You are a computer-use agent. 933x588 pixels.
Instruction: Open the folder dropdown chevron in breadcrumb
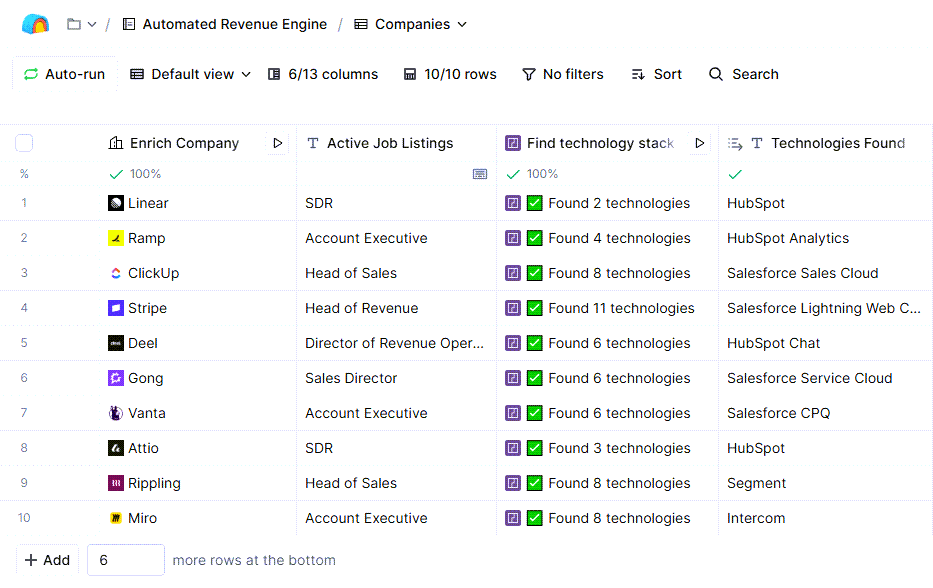click(92, 24)
